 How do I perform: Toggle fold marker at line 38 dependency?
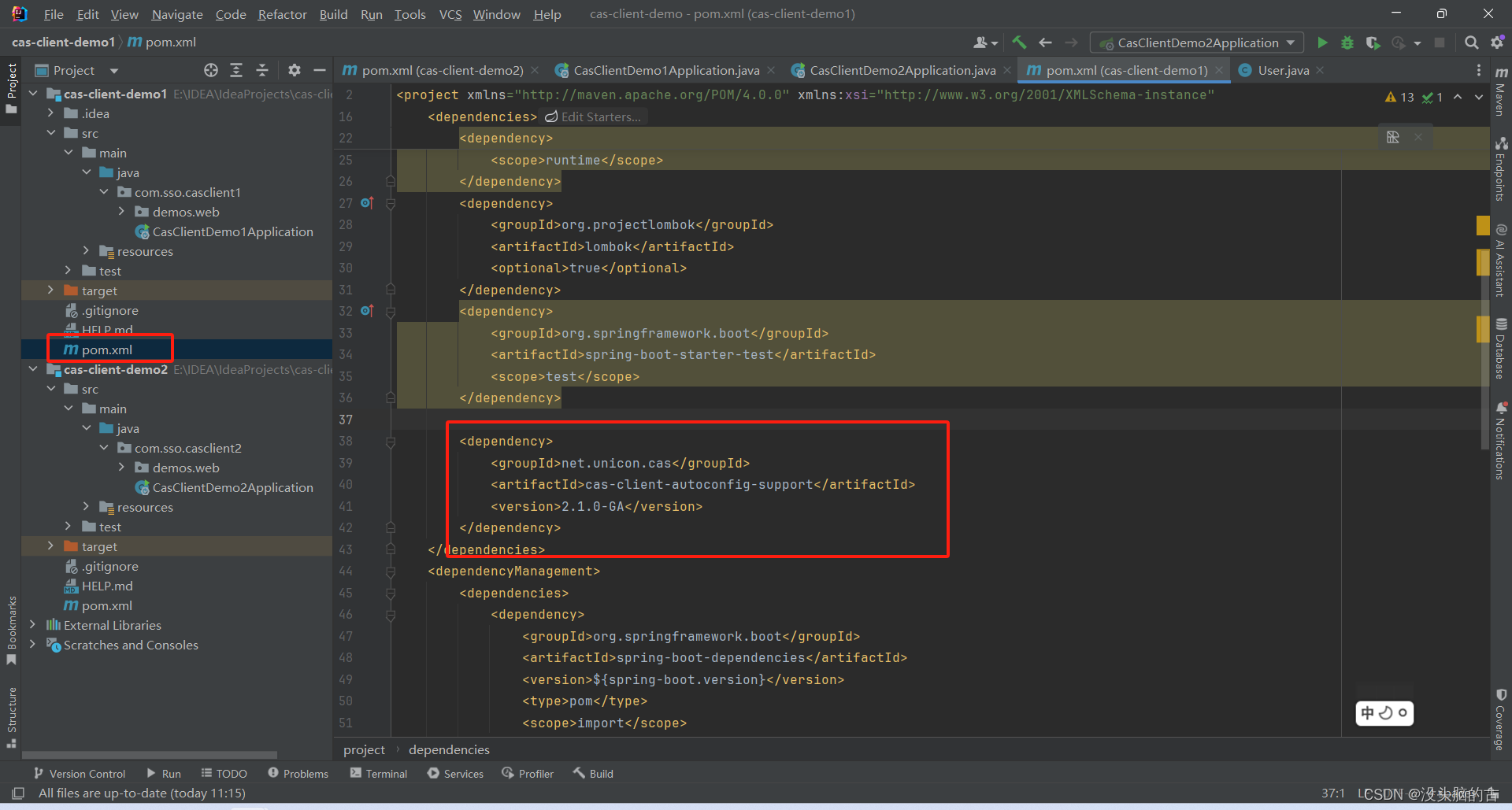(x=391, y=442)
